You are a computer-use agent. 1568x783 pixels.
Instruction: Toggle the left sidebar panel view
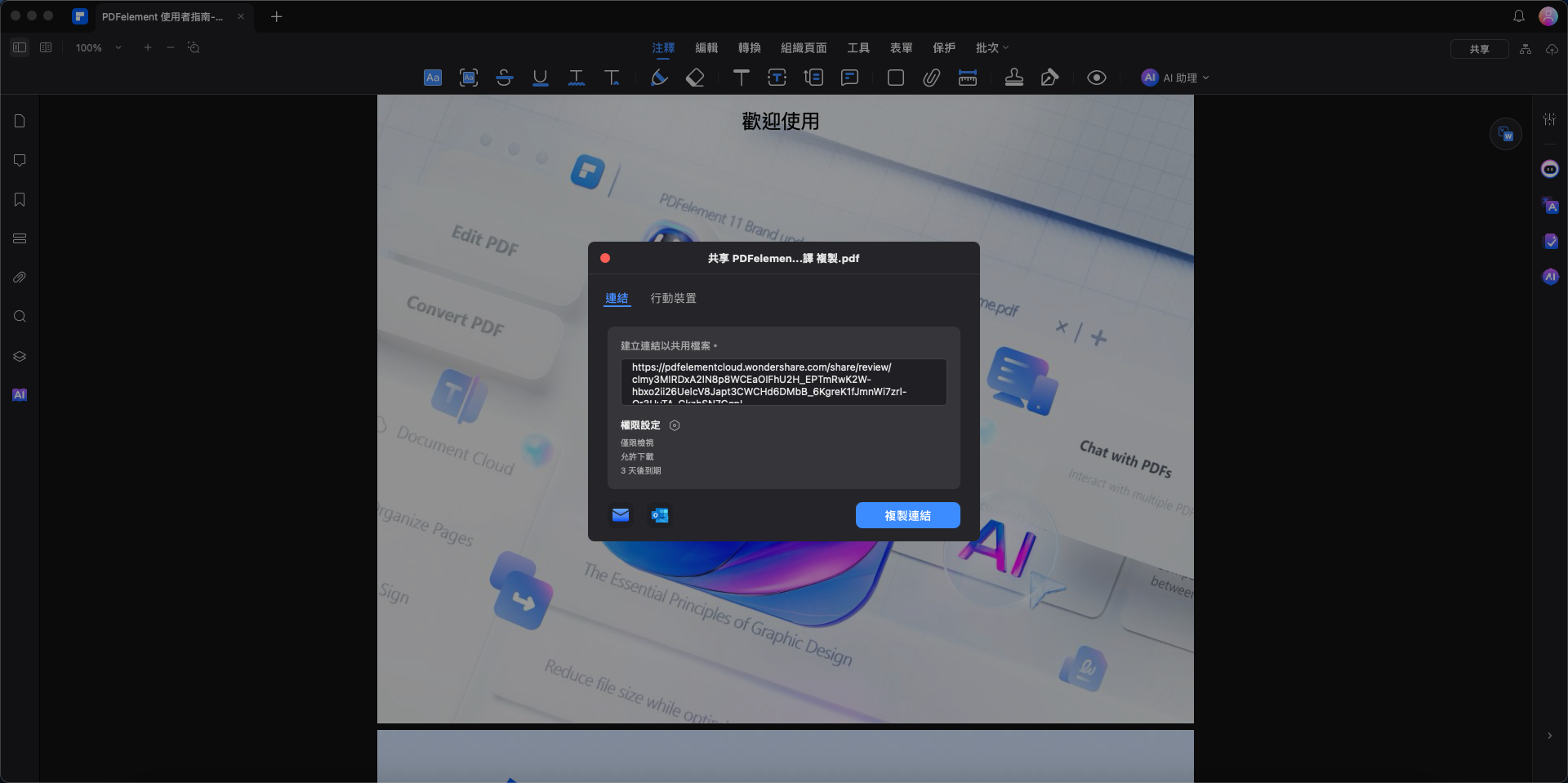coord(20,48)
